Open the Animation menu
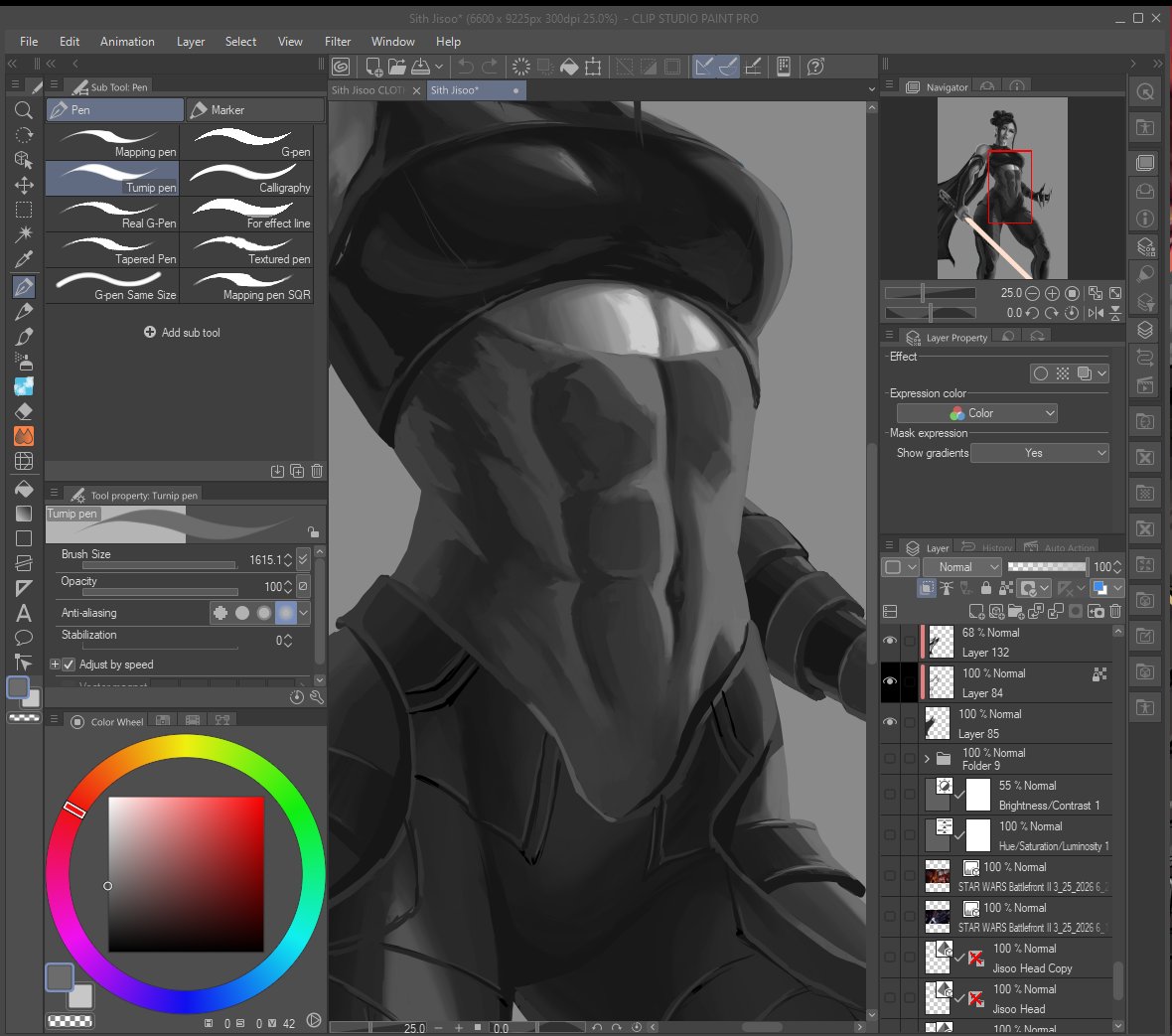1172x1036 pixels. [x=127, y=42]
